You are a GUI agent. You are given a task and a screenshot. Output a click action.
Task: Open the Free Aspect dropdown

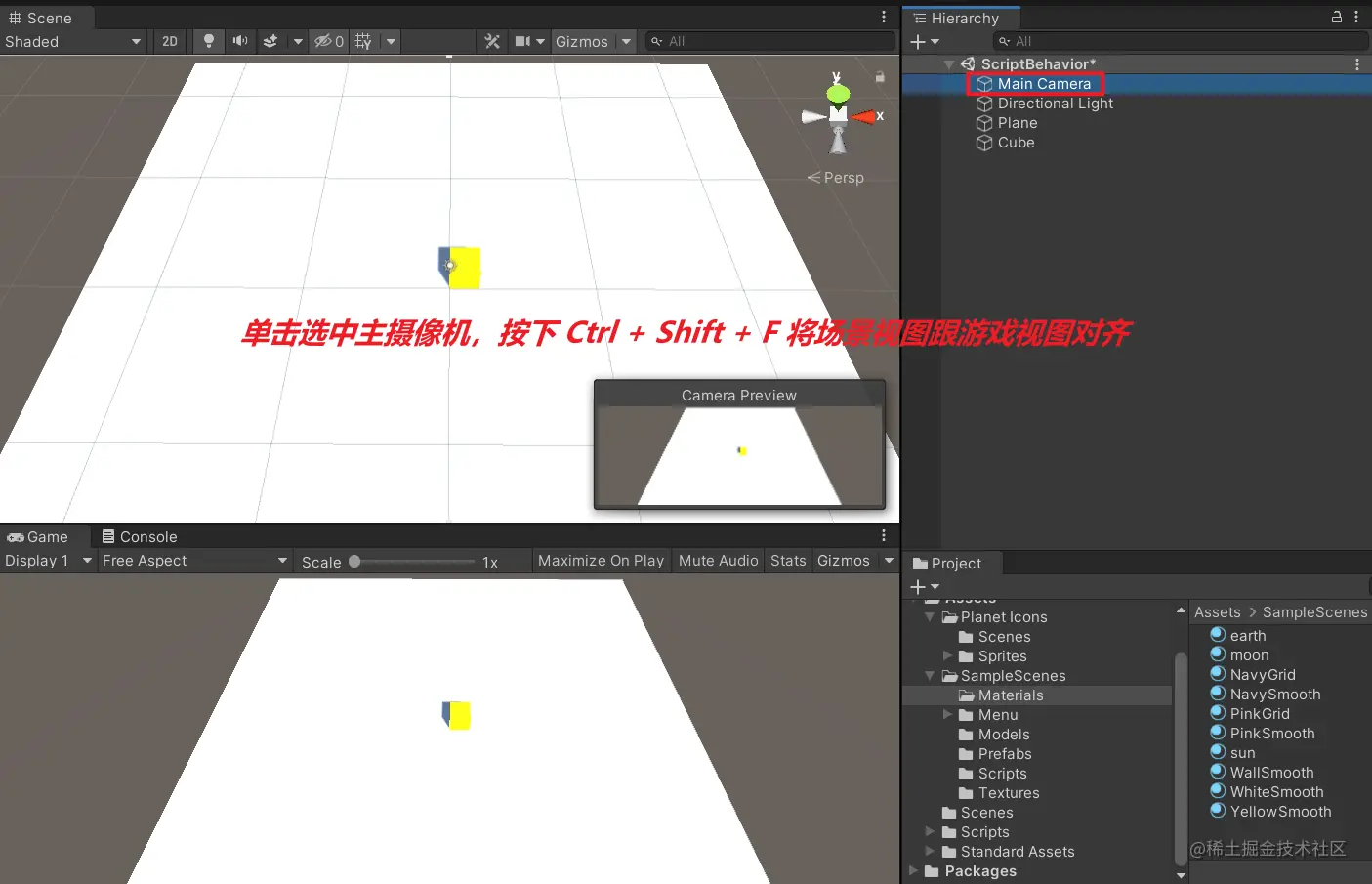click(x=194, y=561)
